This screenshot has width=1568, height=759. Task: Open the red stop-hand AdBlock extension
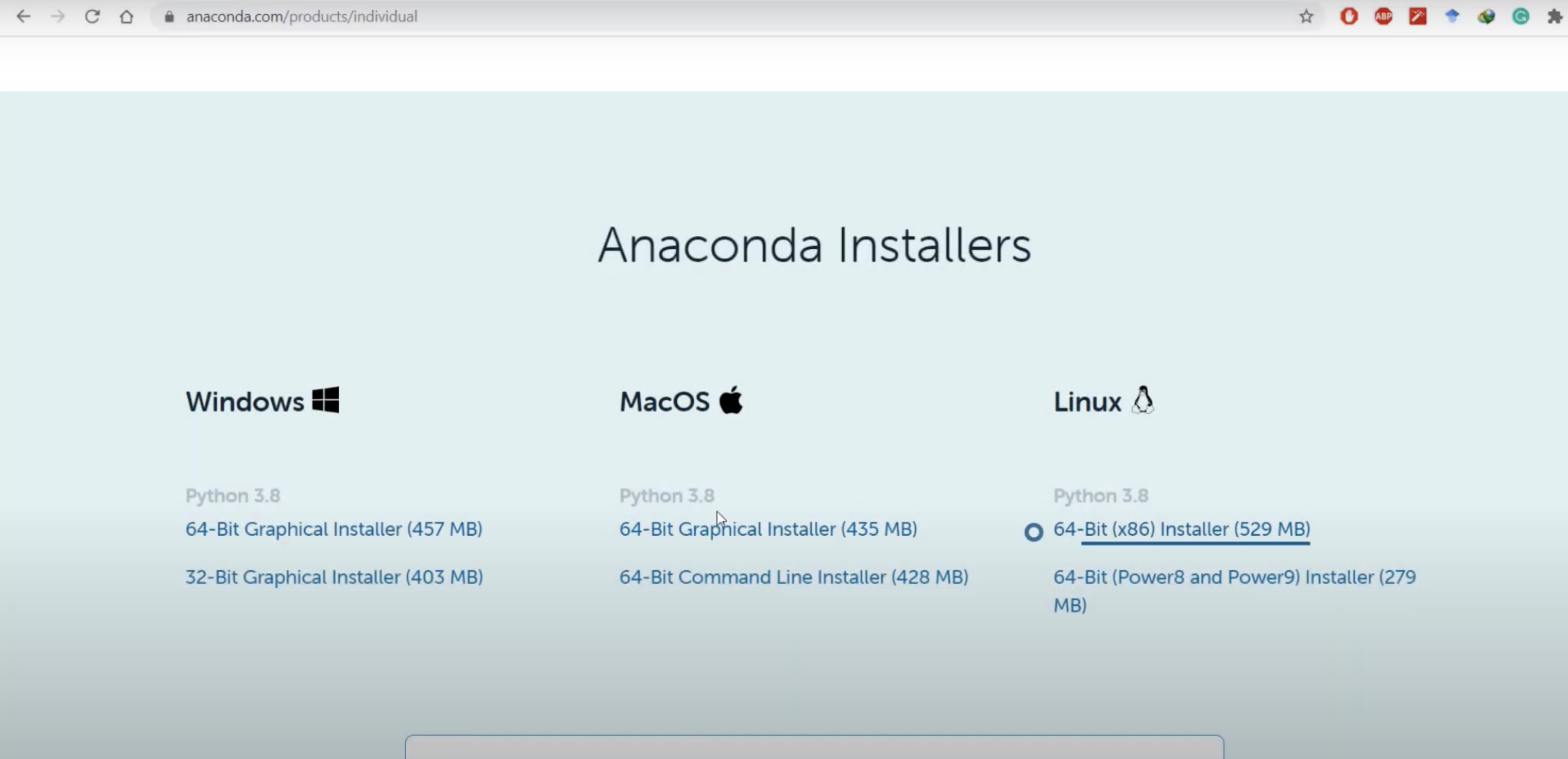1349,16
